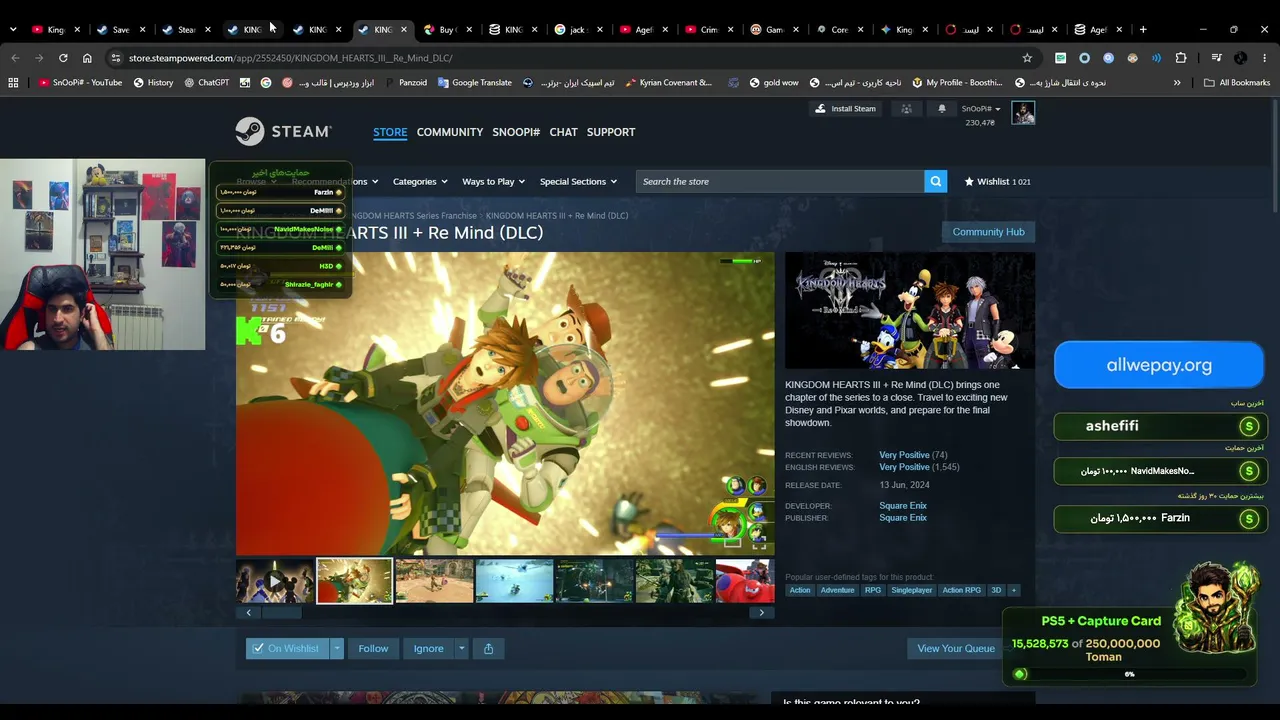Open the Ignore options dropdown arrow
The image size is (1280, 720).
click(461, 649)
